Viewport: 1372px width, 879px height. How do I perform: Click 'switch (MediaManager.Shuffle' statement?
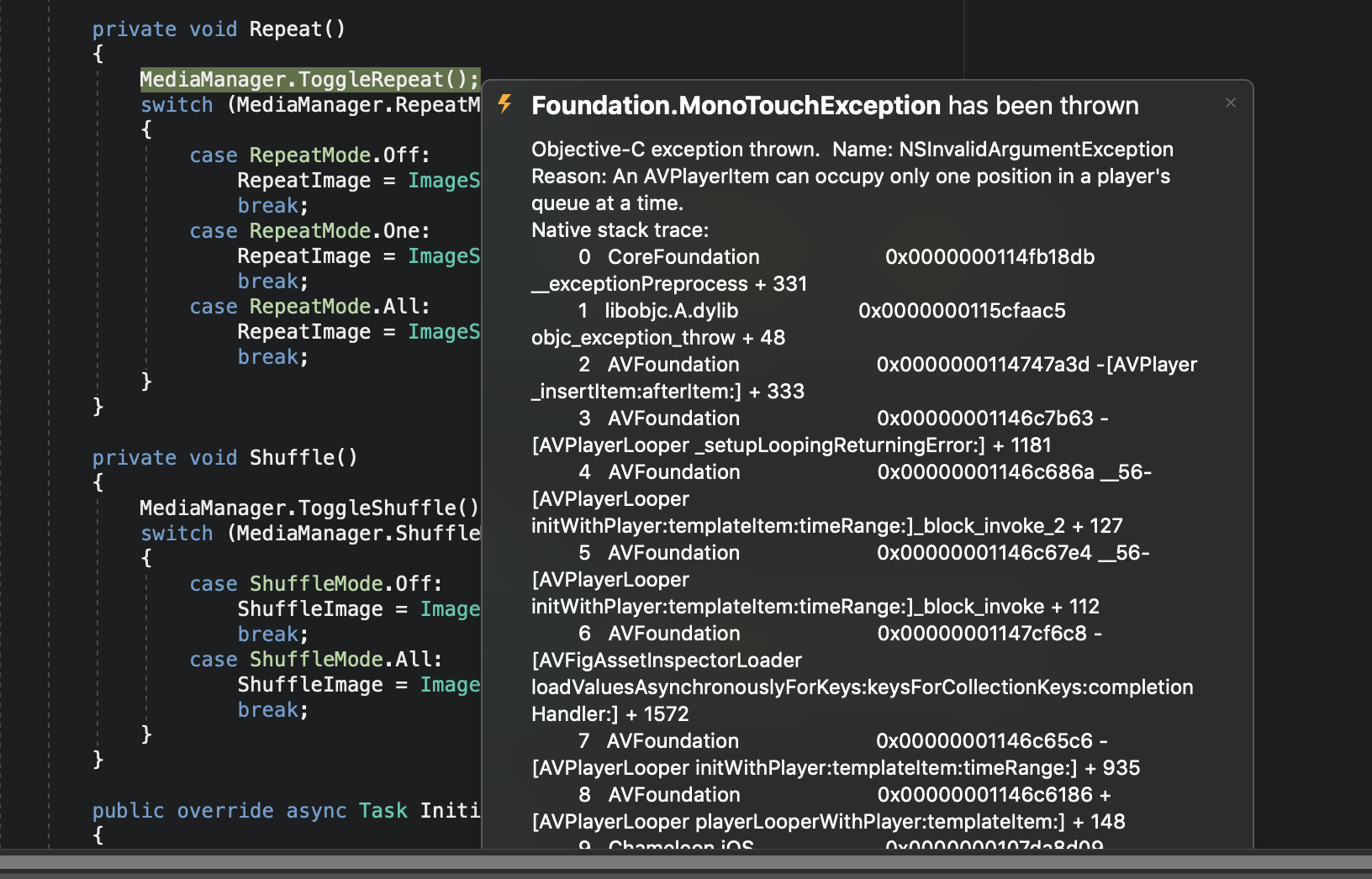tap(310, 533)
